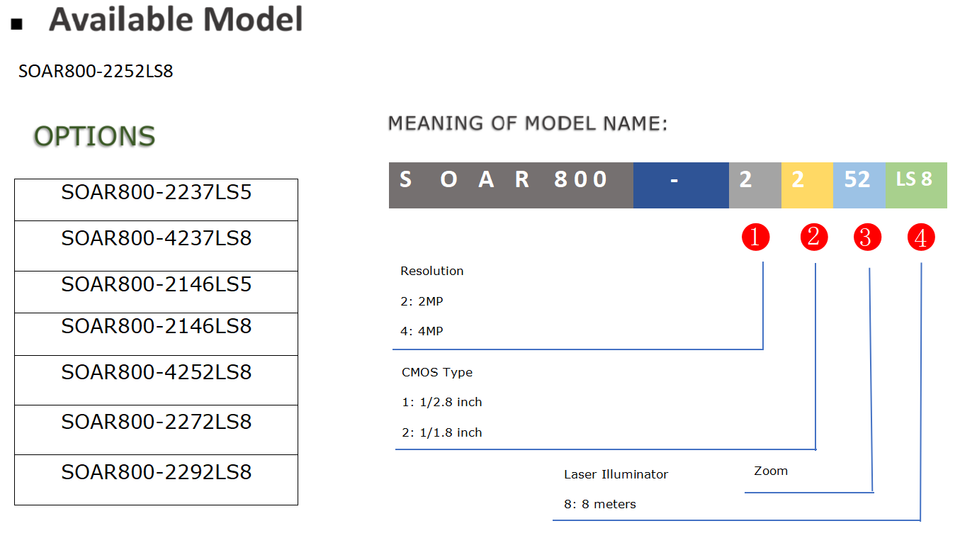Image resolution: width=960 pixels, height=543 pixels.
Task: Click the dark blue dash segment
Action: point(680,185)
